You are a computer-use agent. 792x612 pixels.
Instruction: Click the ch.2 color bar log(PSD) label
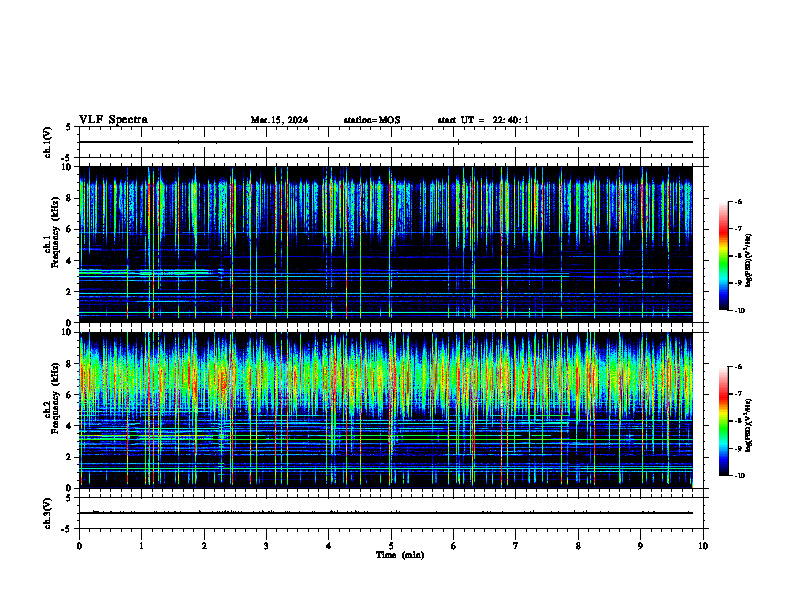(749, 425)
